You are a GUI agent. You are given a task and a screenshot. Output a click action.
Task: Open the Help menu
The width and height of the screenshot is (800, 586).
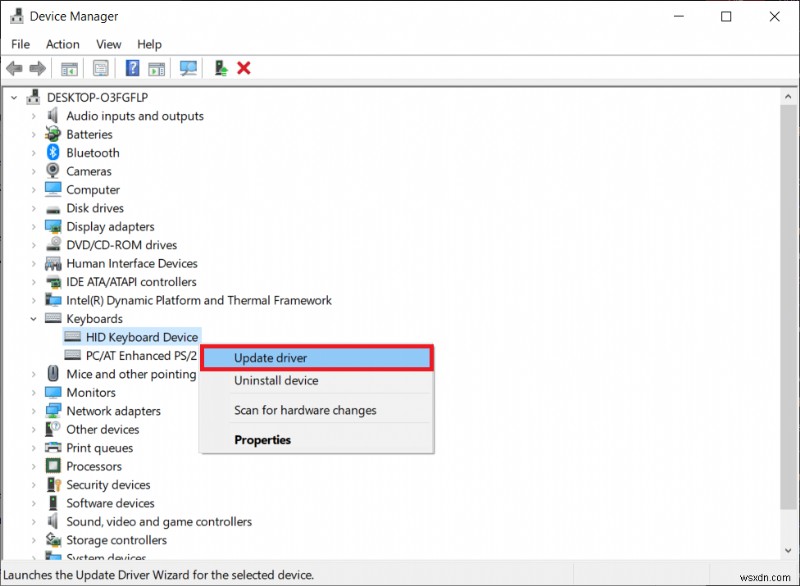point(149,44)
